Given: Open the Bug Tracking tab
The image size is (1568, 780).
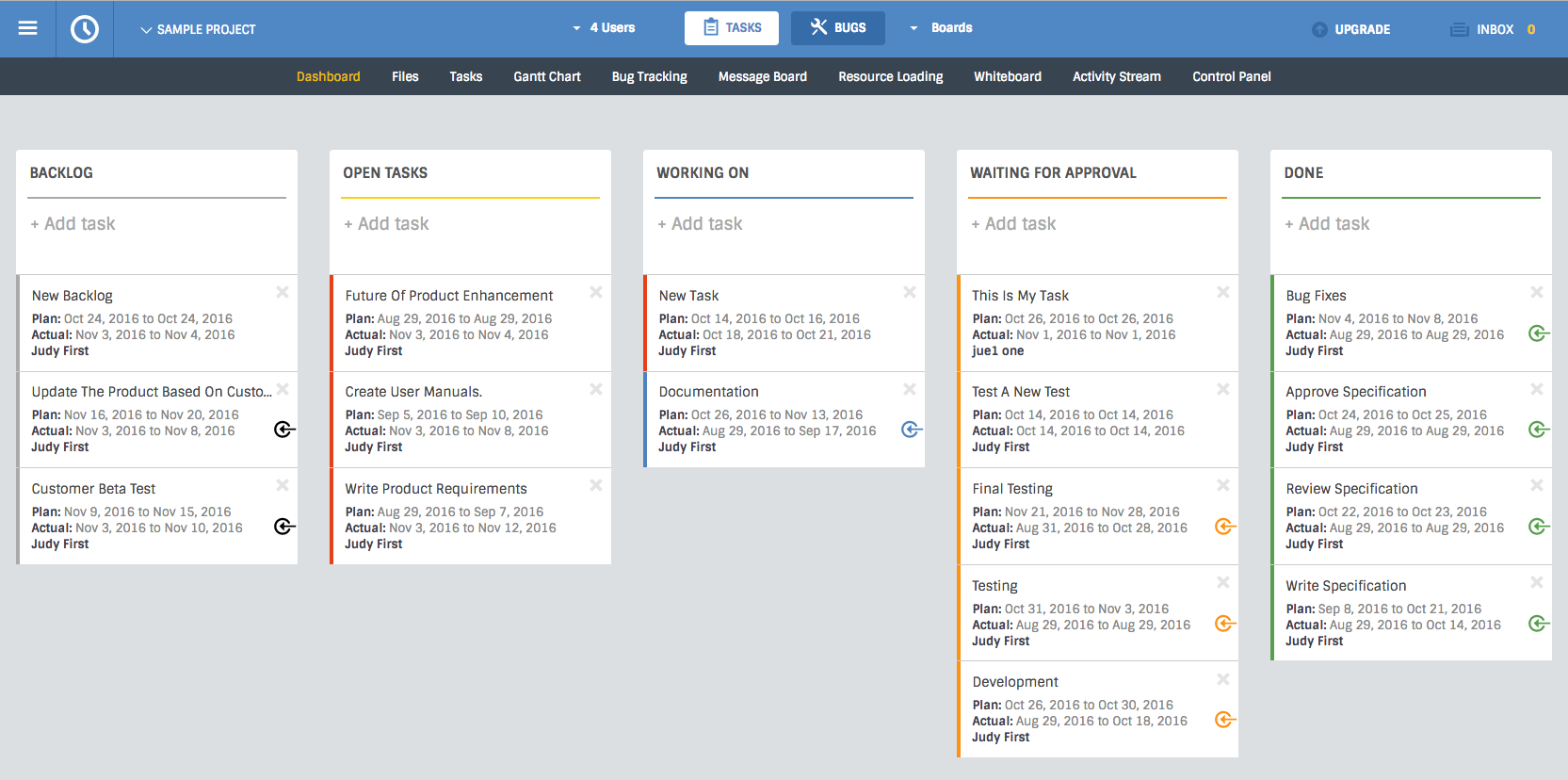Looking at the screenshot, I should 650,77.
